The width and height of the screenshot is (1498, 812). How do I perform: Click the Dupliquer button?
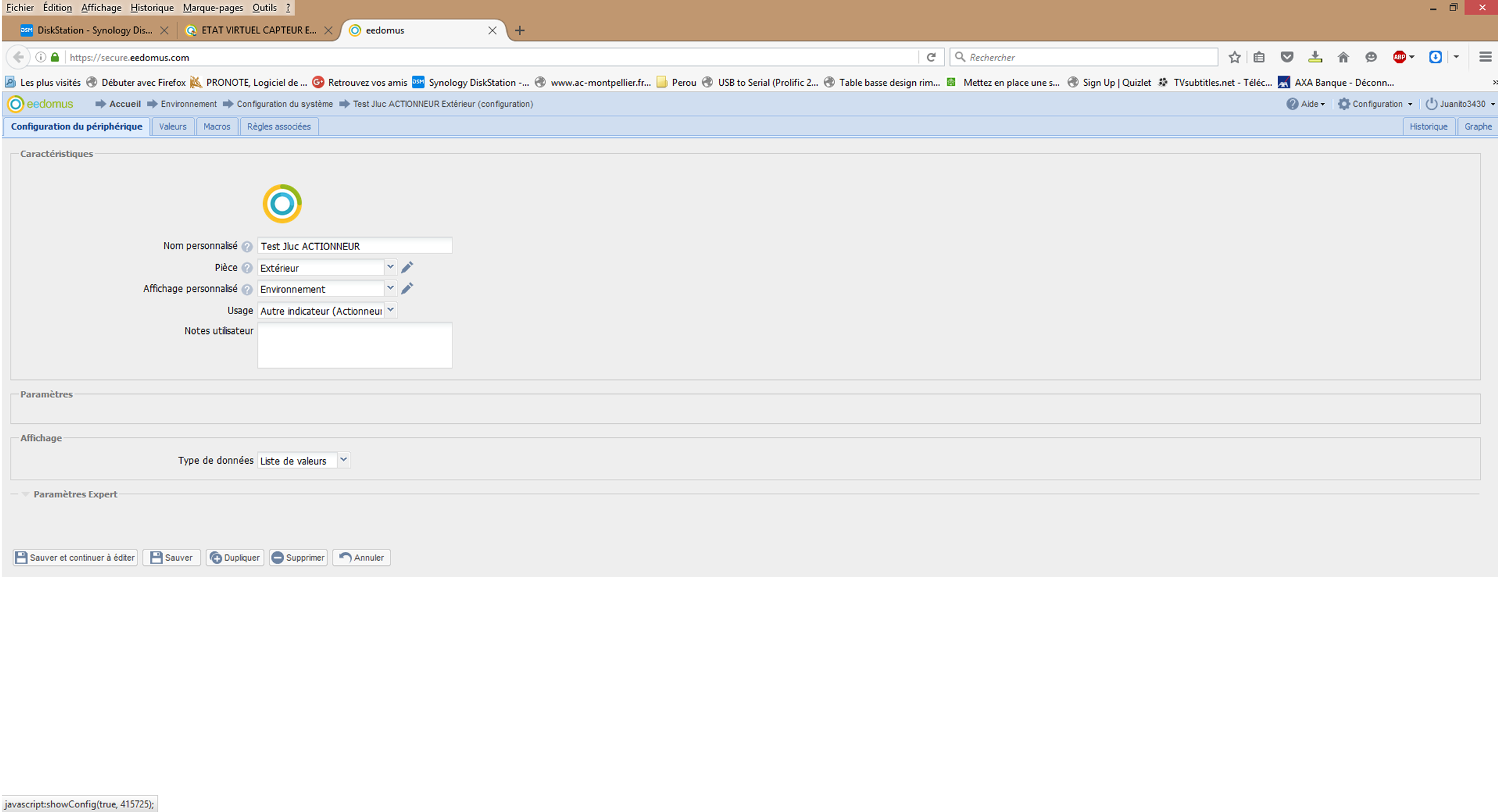point(235,558)
